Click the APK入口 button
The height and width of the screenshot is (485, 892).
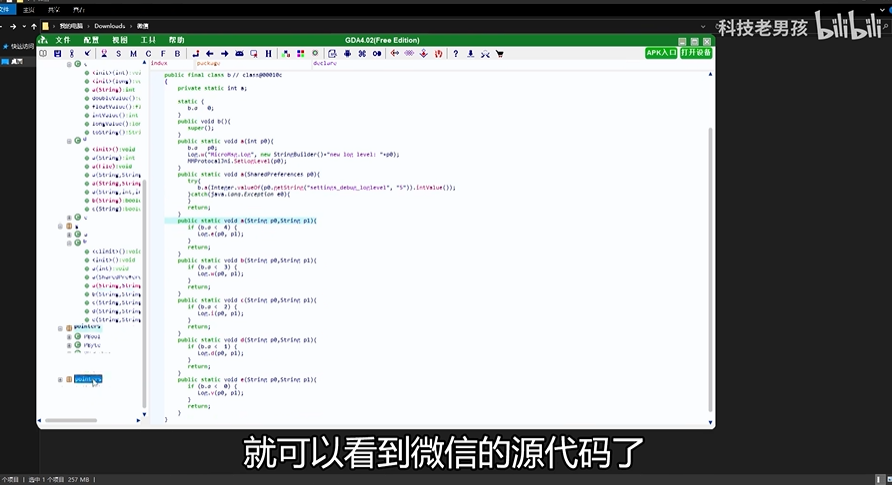click(661, 52)
